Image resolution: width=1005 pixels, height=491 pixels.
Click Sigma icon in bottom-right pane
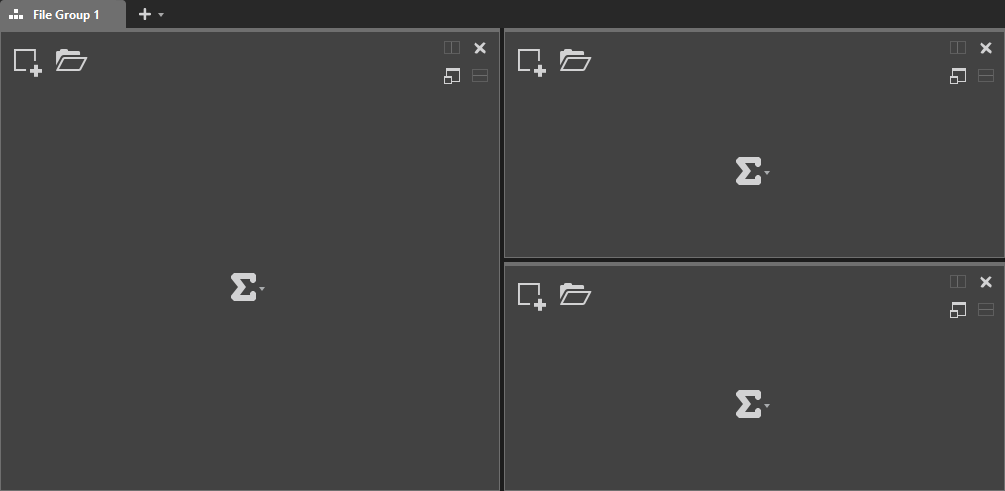point(748,404)
